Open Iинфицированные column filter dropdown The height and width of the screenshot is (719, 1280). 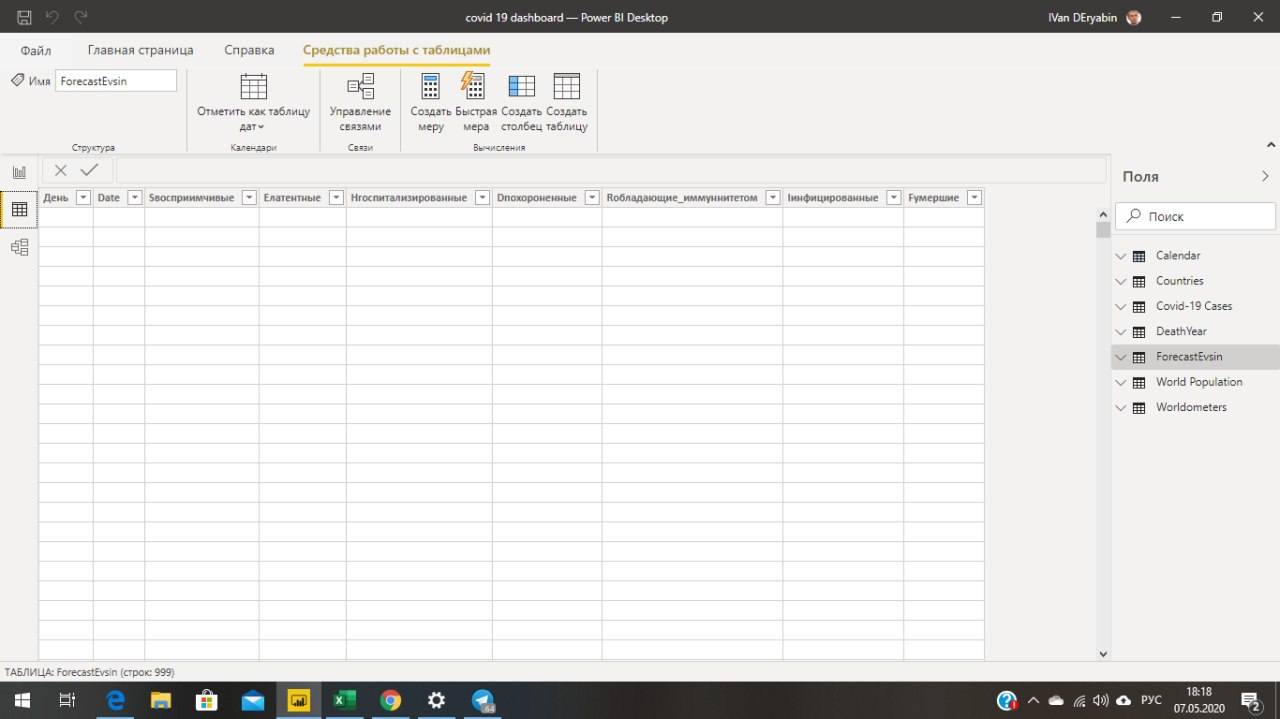click(x=893, y=198)
